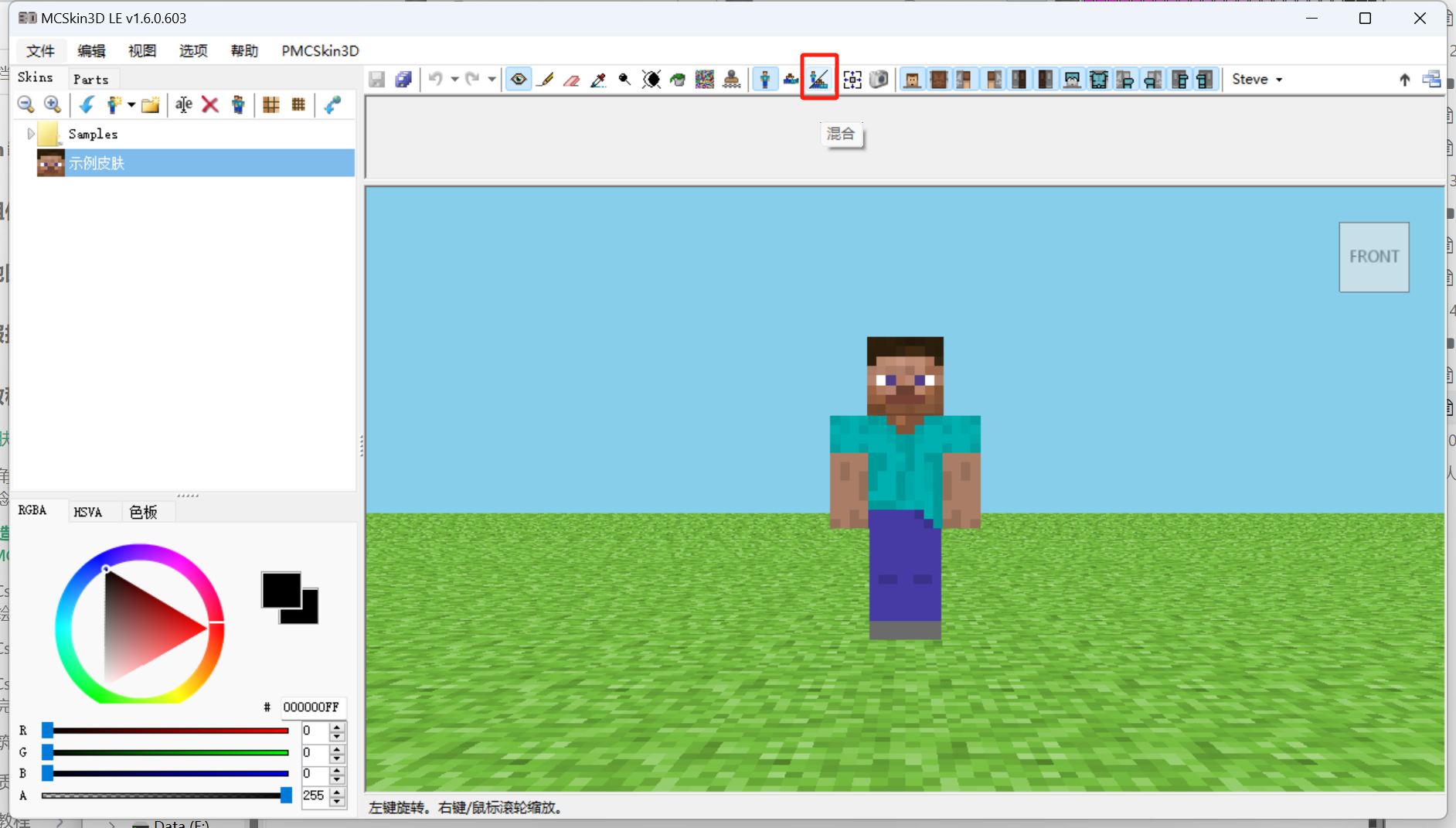The height and width of the screenshot is (828, 1456).
Task: Open the 视图 menu
Action: point(142,51)
